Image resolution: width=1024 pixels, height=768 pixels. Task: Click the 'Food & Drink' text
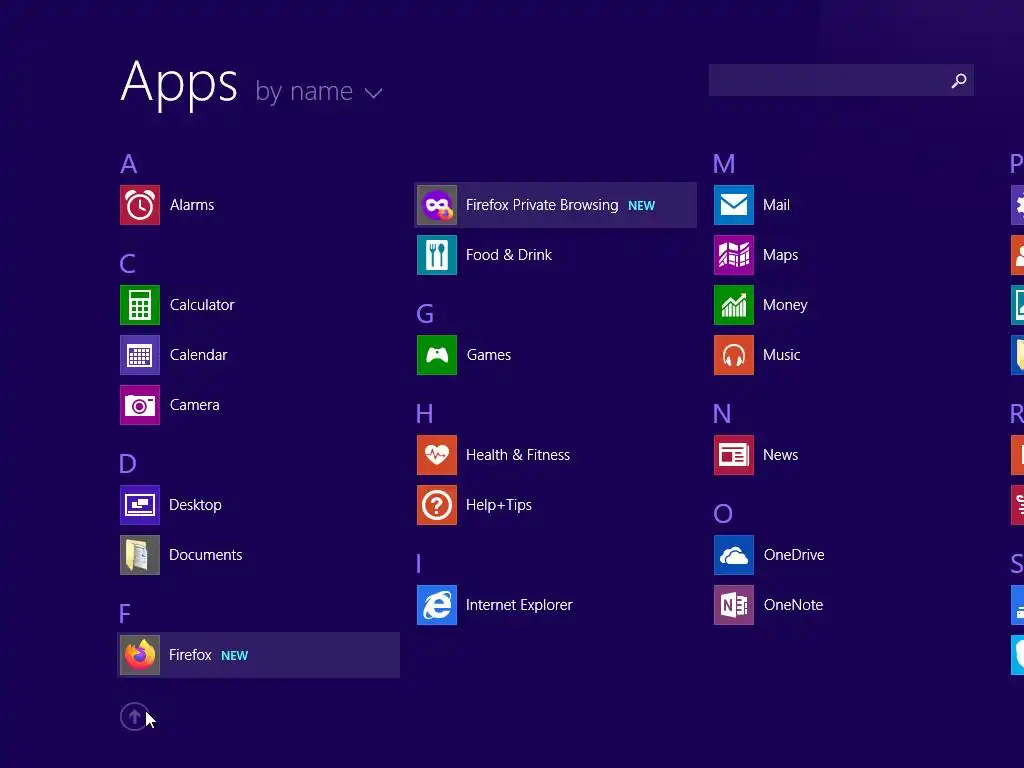click(509, 255)
